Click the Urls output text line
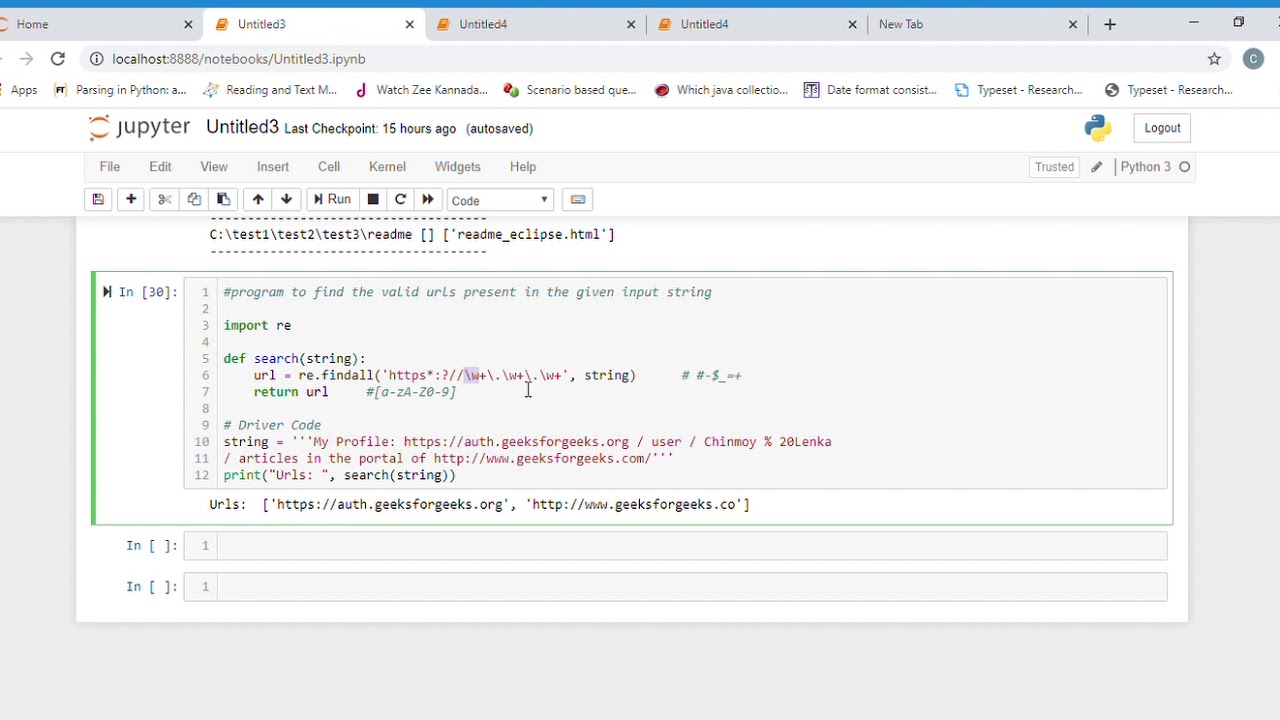This screenshot has width=1280, height=720. (x=479, y=504)
